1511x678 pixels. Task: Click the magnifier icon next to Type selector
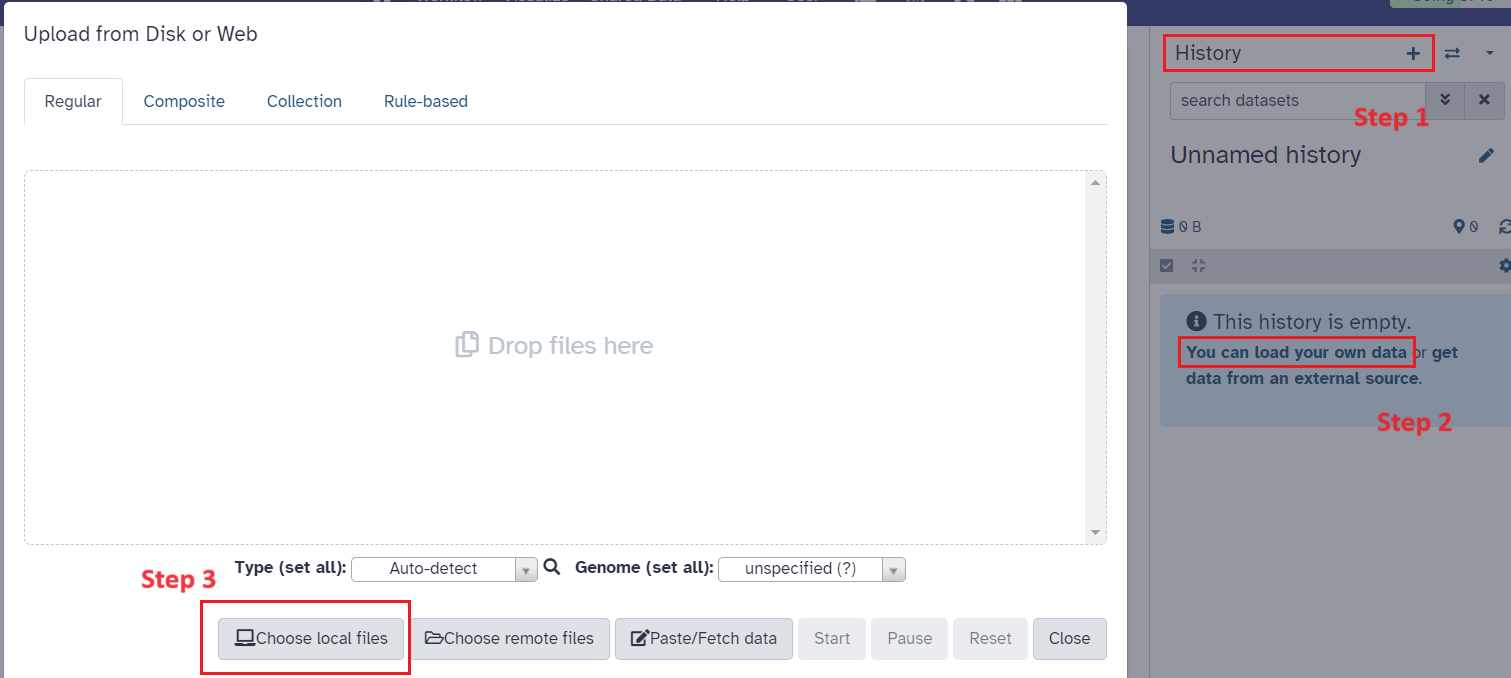[551, 568]
